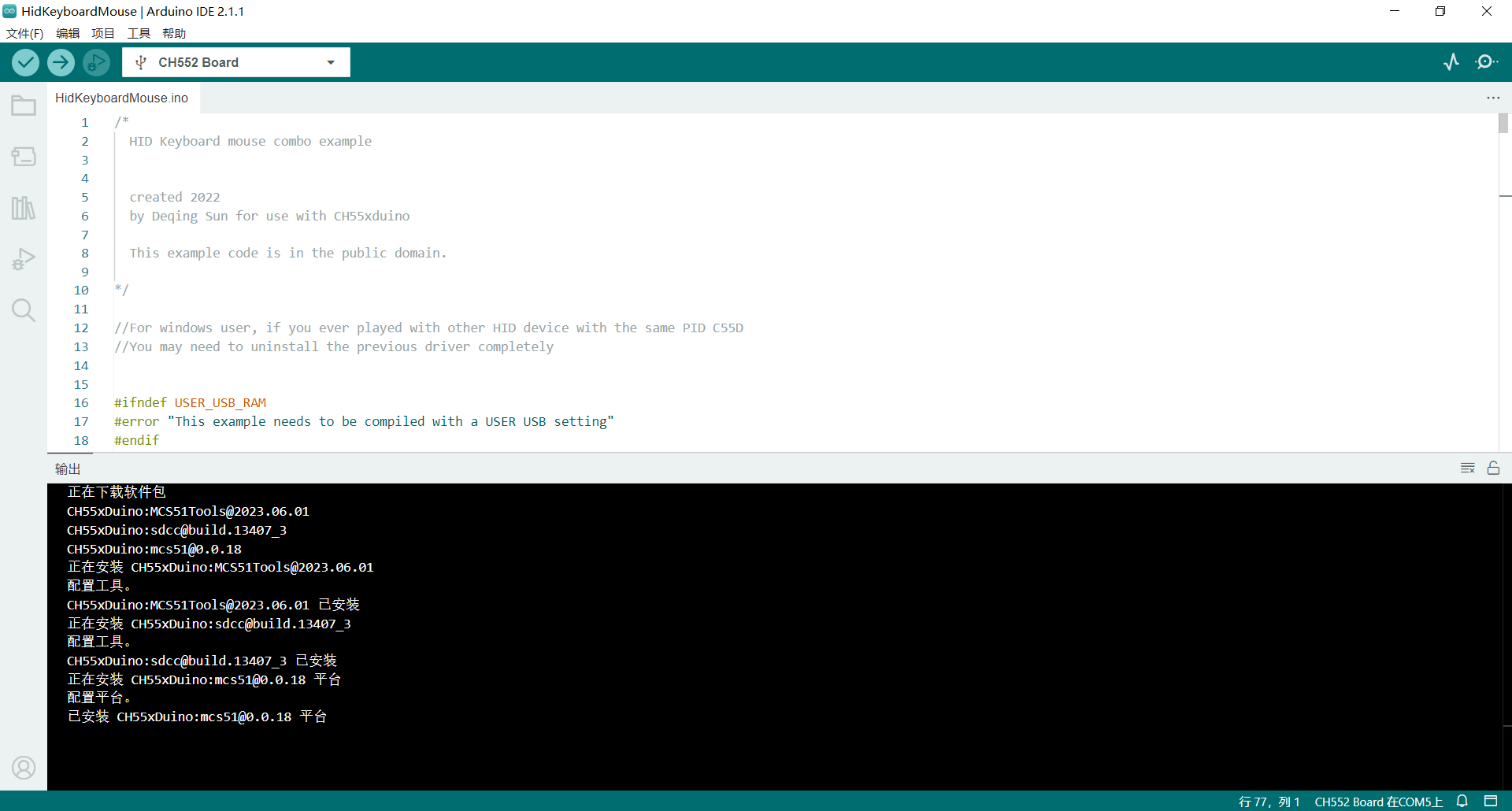The height and width of the screenshot is (811, 1512).
Task: Click the USB icon in board selector
Action: pos(141,62)
